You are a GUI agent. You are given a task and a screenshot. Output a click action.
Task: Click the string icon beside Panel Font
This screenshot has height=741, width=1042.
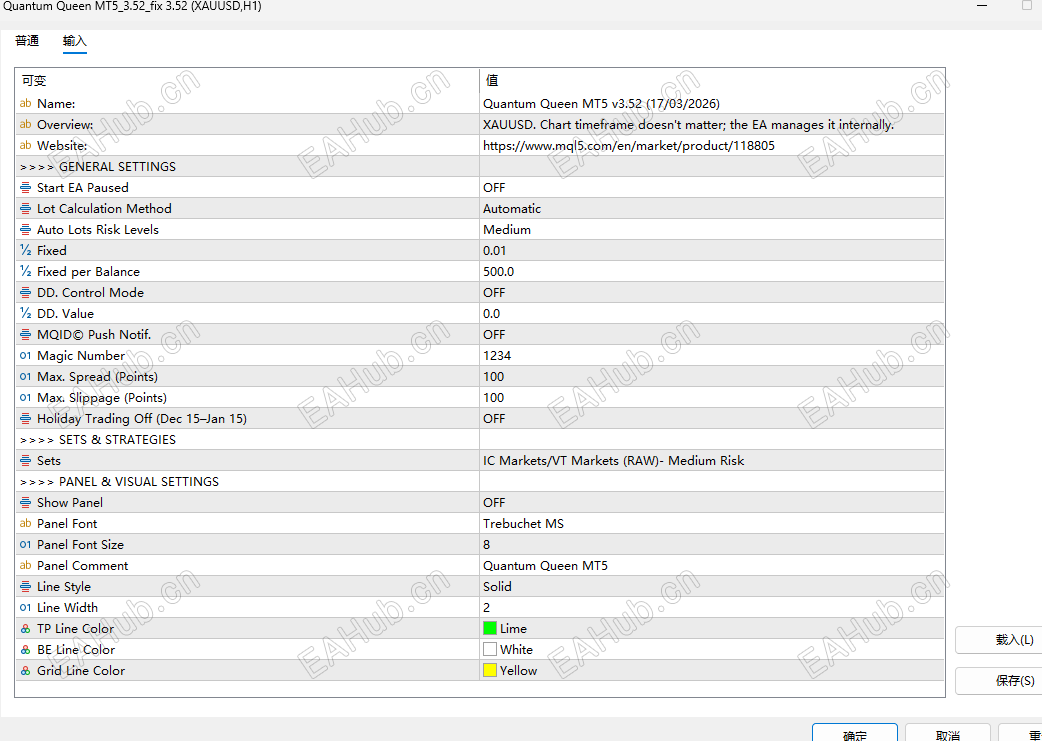(x=25, y=524)
